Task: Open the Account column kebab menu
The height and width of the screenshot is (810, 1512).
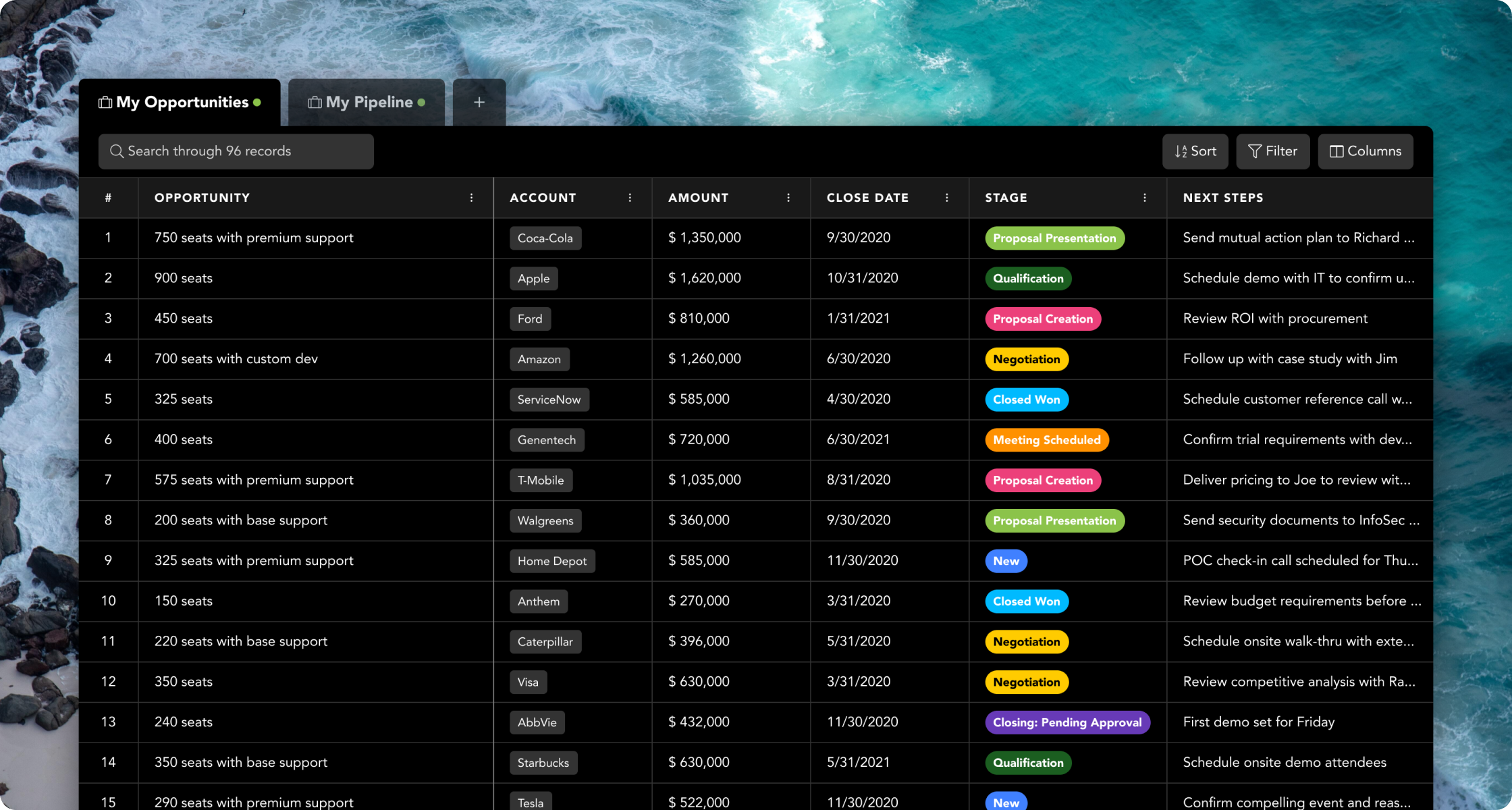Action: pyautogui.click(x=630, y=198)
